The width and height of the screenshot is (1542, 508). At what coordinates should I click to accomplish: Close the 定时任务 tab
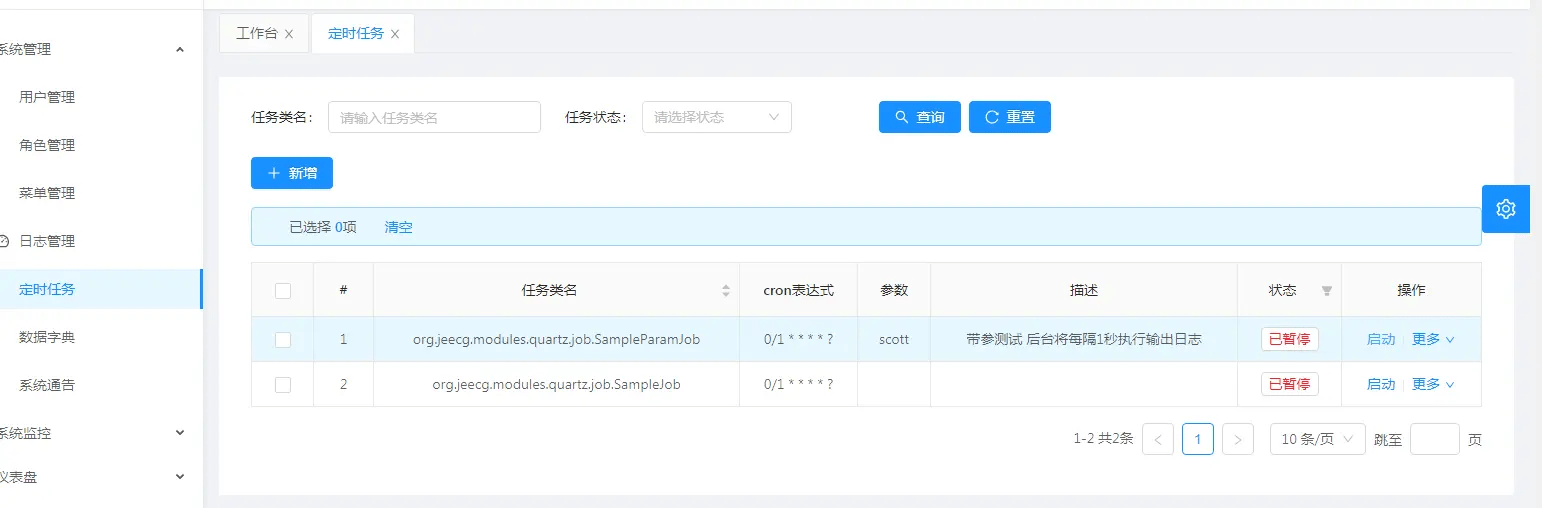point(395,34)
